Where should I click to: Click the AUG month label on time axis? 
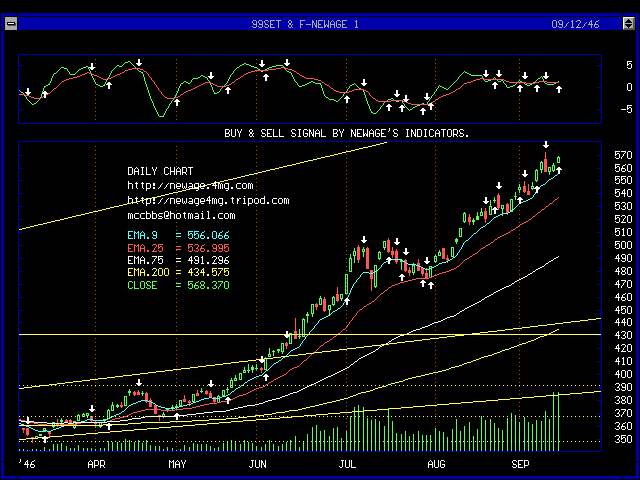(436, 464)
